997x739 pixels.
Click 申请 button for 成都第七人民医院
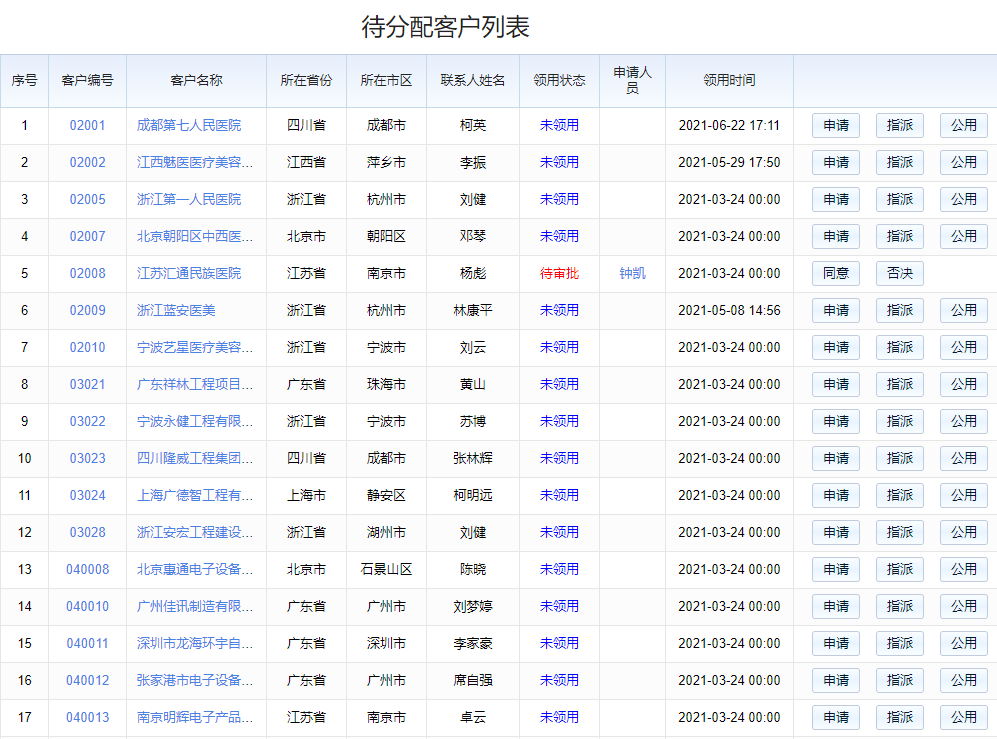tap(835, 126)
